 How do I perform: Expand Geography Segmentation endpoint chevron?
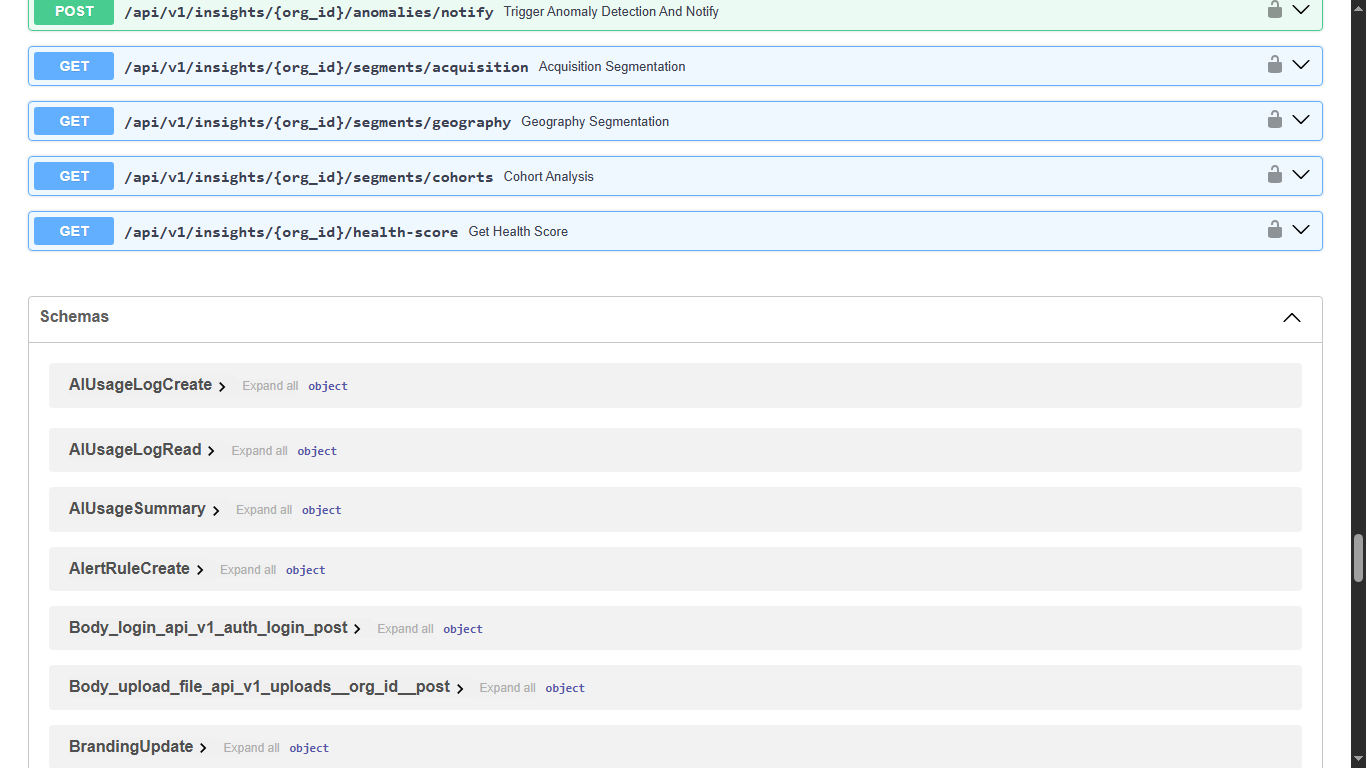pos(1301,120)
